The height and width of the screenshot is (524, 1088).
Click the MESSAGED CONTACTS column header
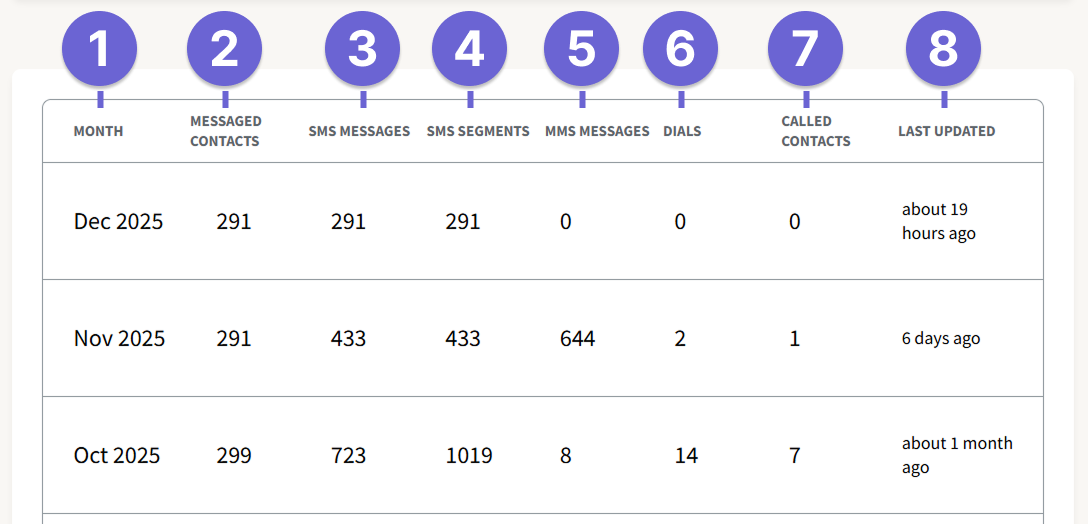[226, 131]
